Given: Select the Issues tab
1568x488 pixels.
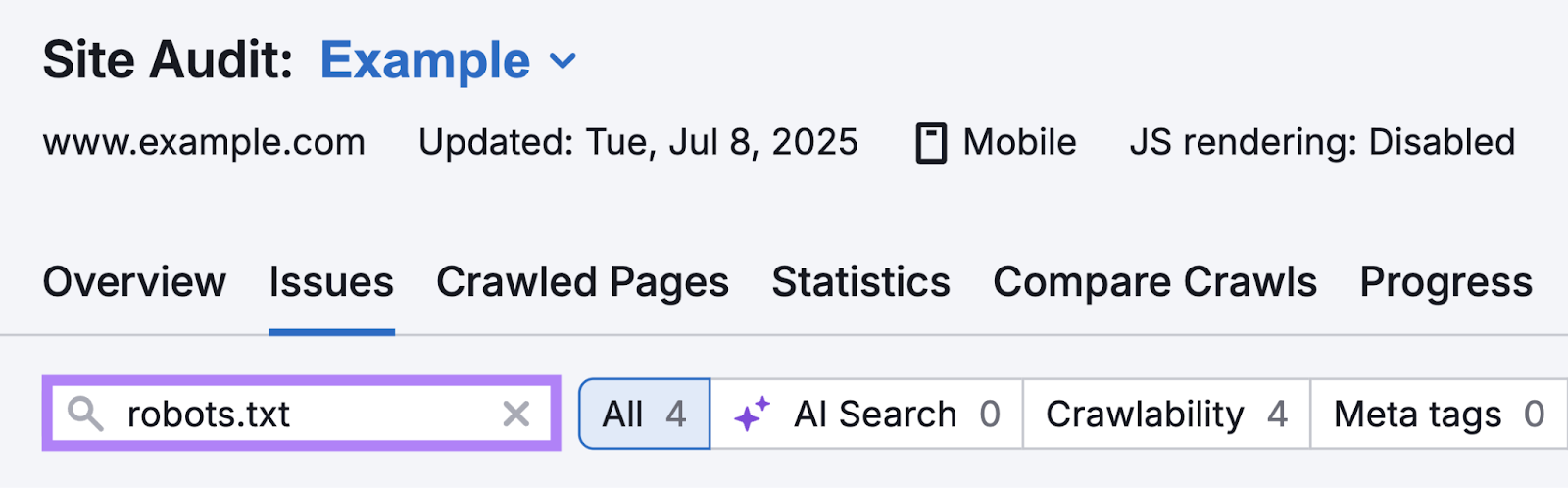Looking at the screenshot, I should (331, 282).
